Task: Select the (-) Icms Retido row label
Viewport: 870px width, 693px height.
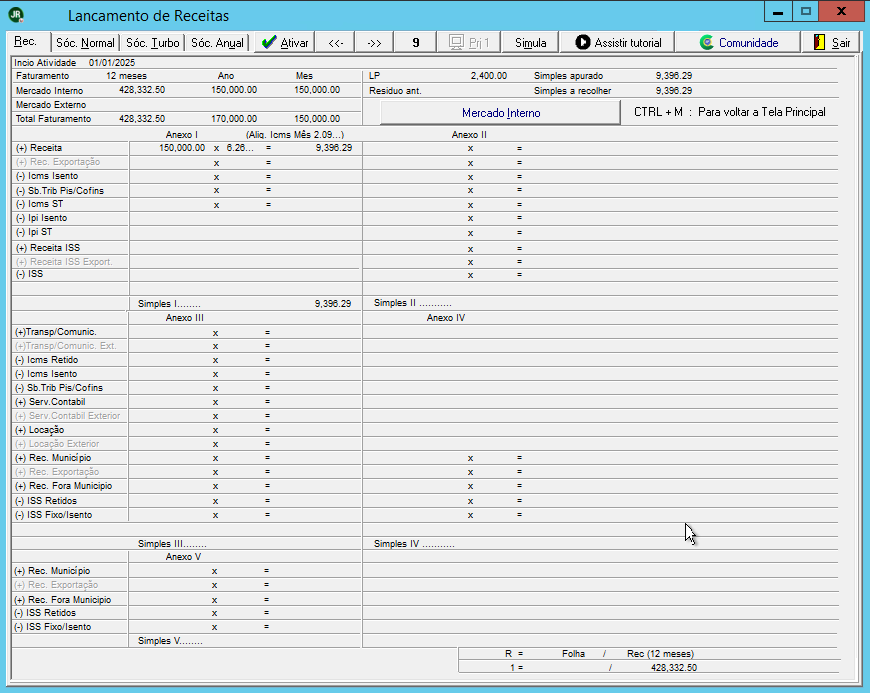Action: click(x=47, y=360)
